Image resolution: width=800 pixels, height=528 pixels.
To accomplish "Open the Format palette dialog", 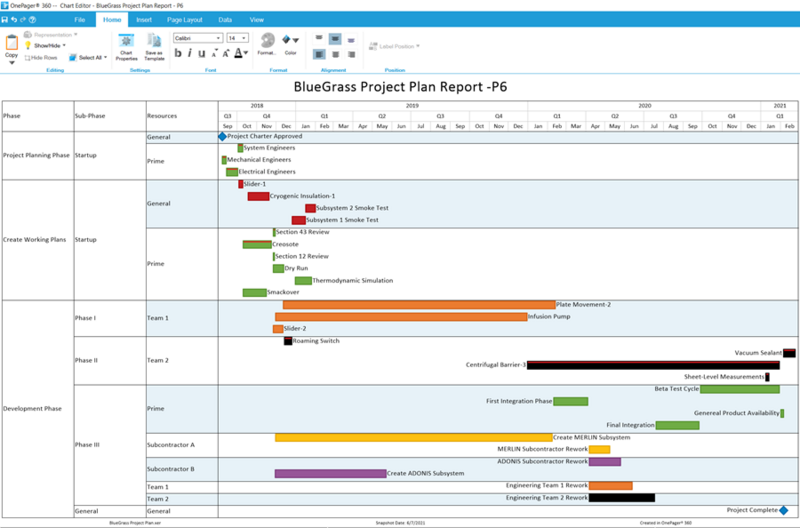I will click(267, 40).
